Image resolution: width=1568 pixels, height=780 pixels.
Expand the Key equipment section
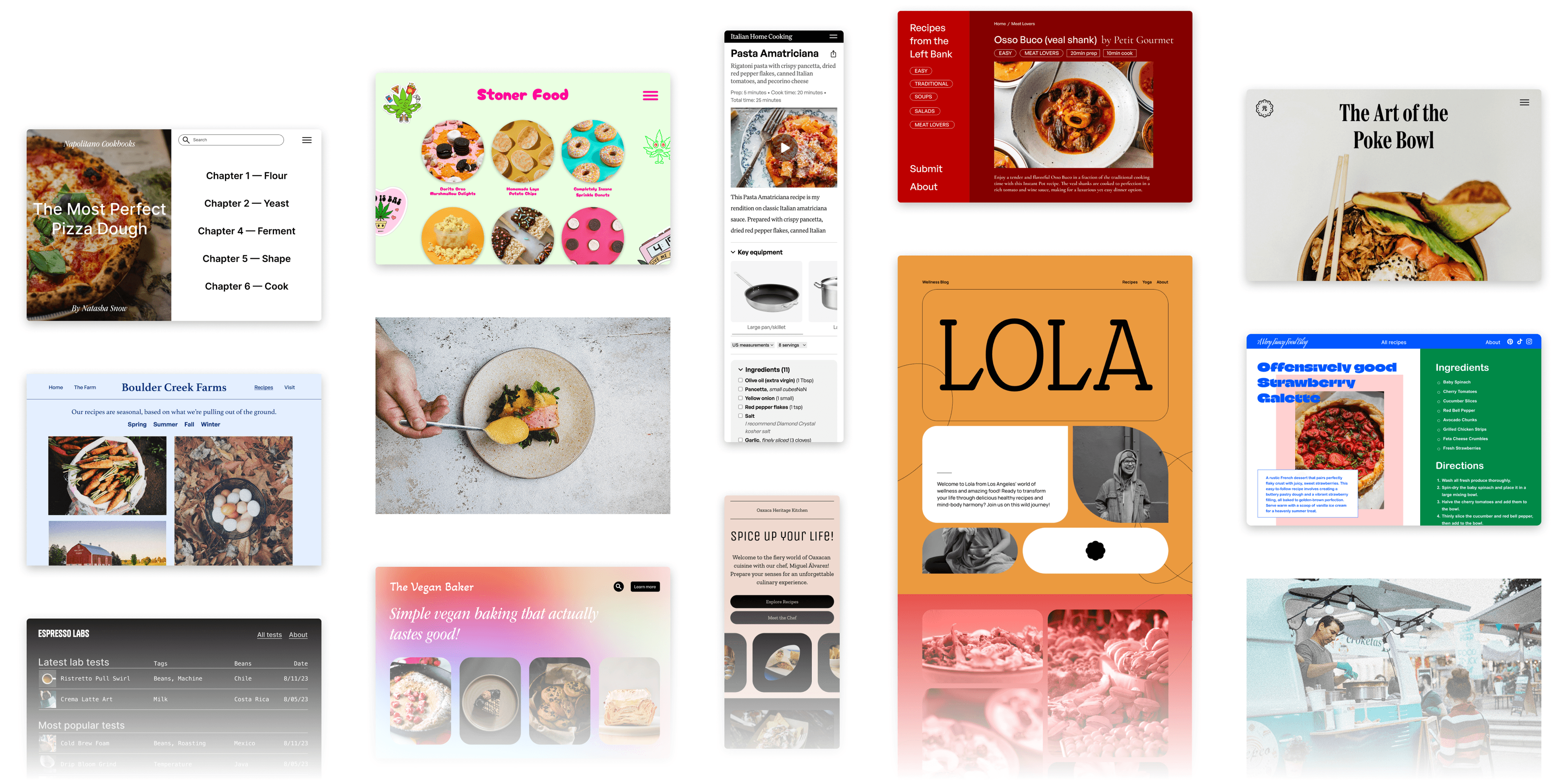click(x=756, y=251)
